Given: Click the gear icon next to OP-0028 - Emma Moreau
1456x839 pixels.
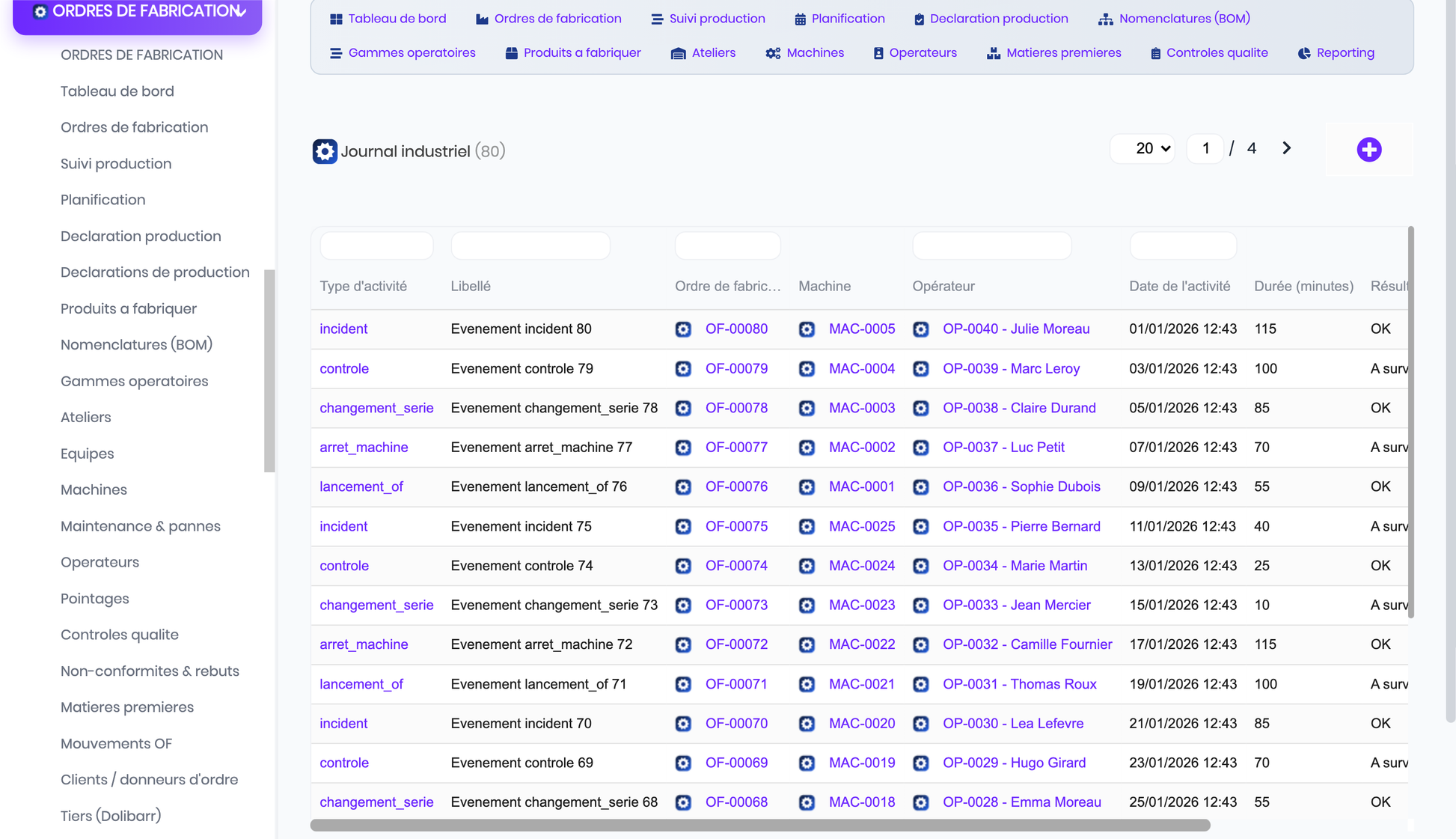Looking at the screenshot, I should click(921, 802).
